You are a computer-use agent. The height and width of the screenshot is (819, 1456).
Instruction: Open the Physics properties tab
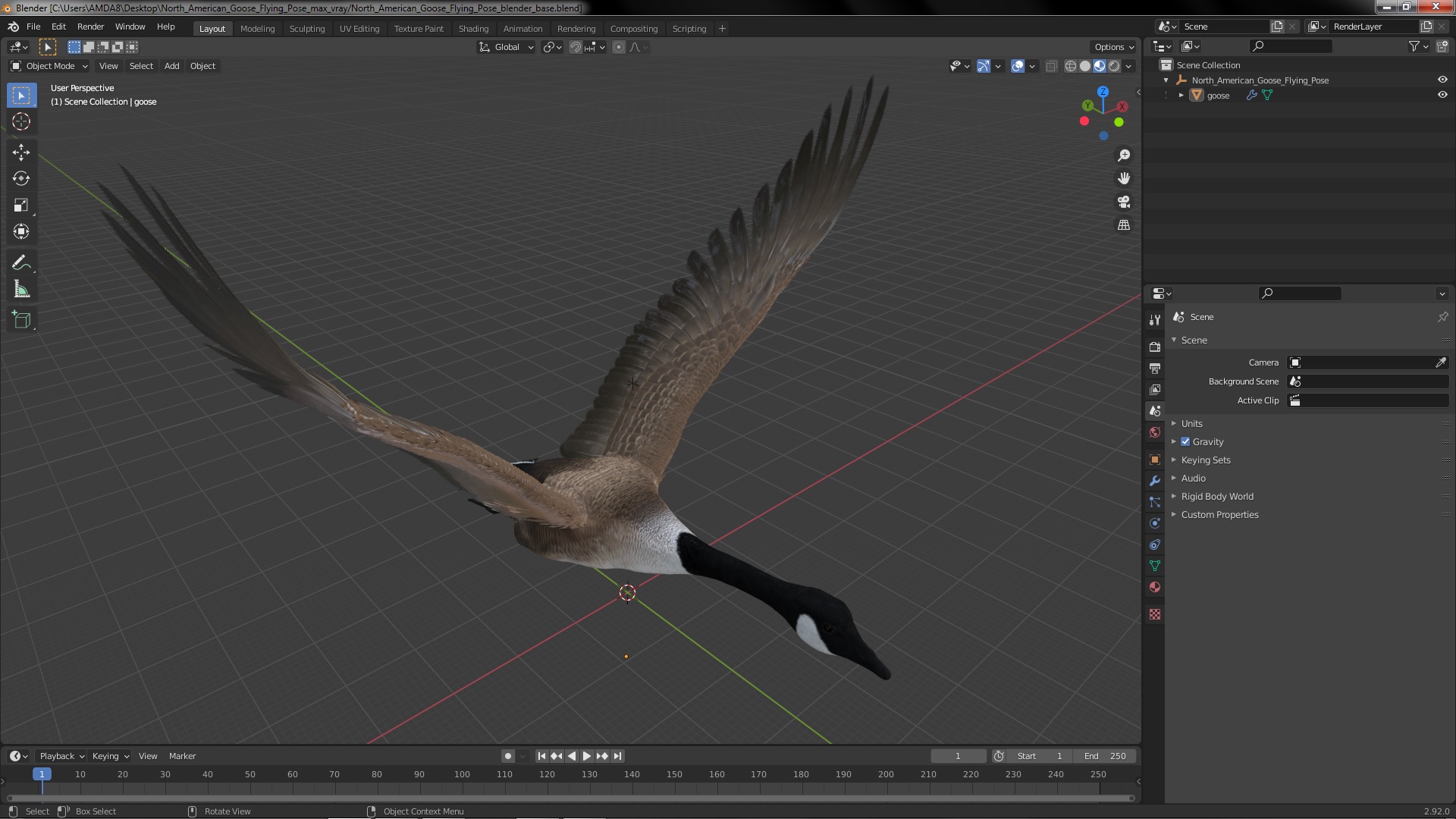pyautogui.click(x=1155, y=523)
